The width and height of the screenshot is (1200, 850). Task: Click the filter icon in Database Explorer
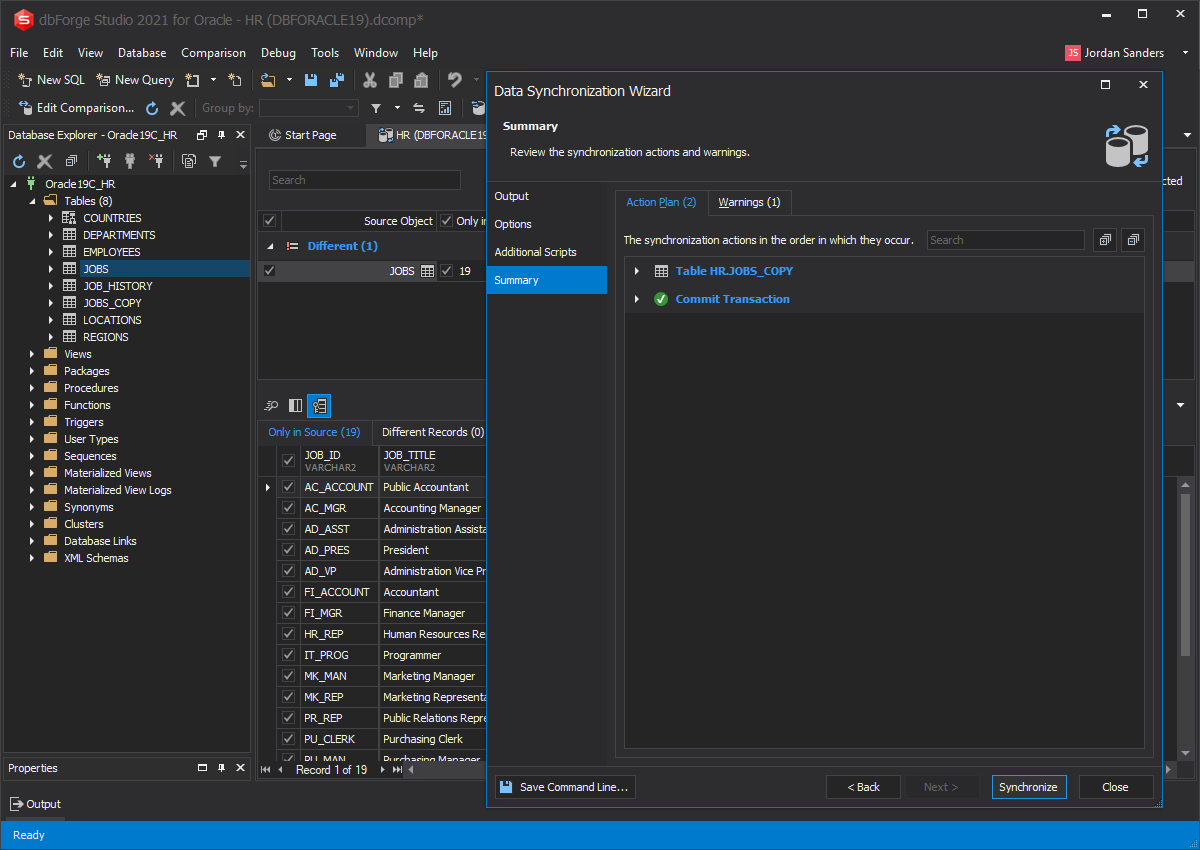218,161
